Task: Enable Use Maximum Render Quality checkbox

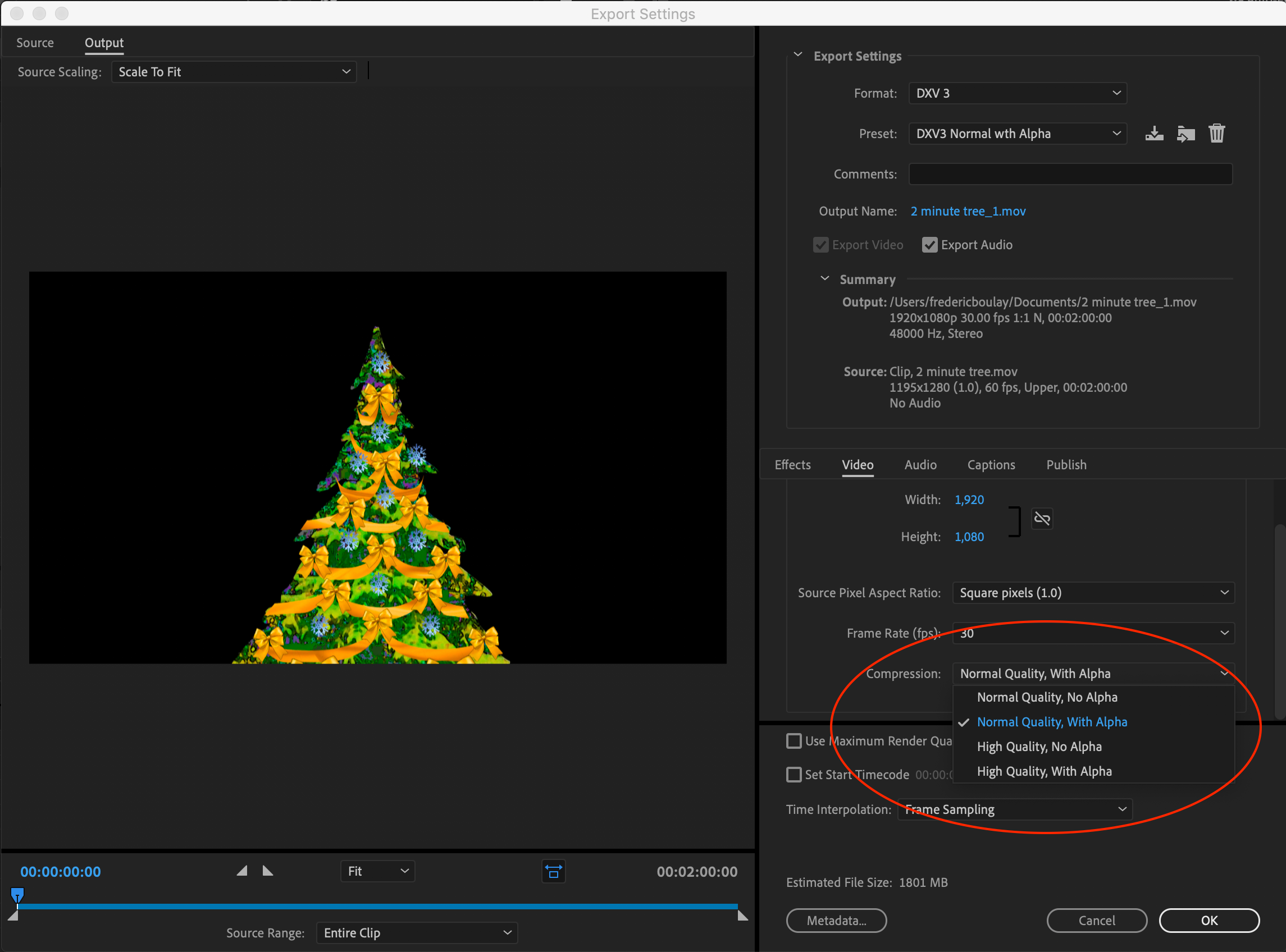Action: click(x=794, y=741)
